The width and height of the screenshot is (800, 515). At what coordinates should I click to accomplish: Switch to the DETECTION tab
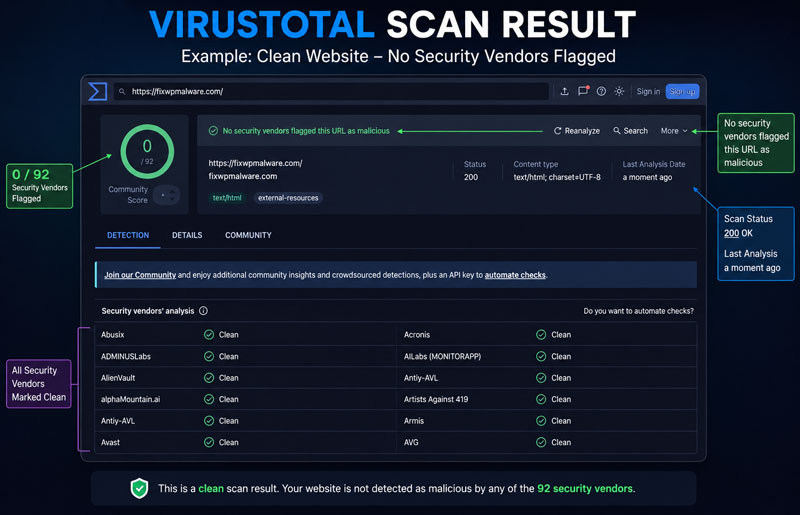128,235
